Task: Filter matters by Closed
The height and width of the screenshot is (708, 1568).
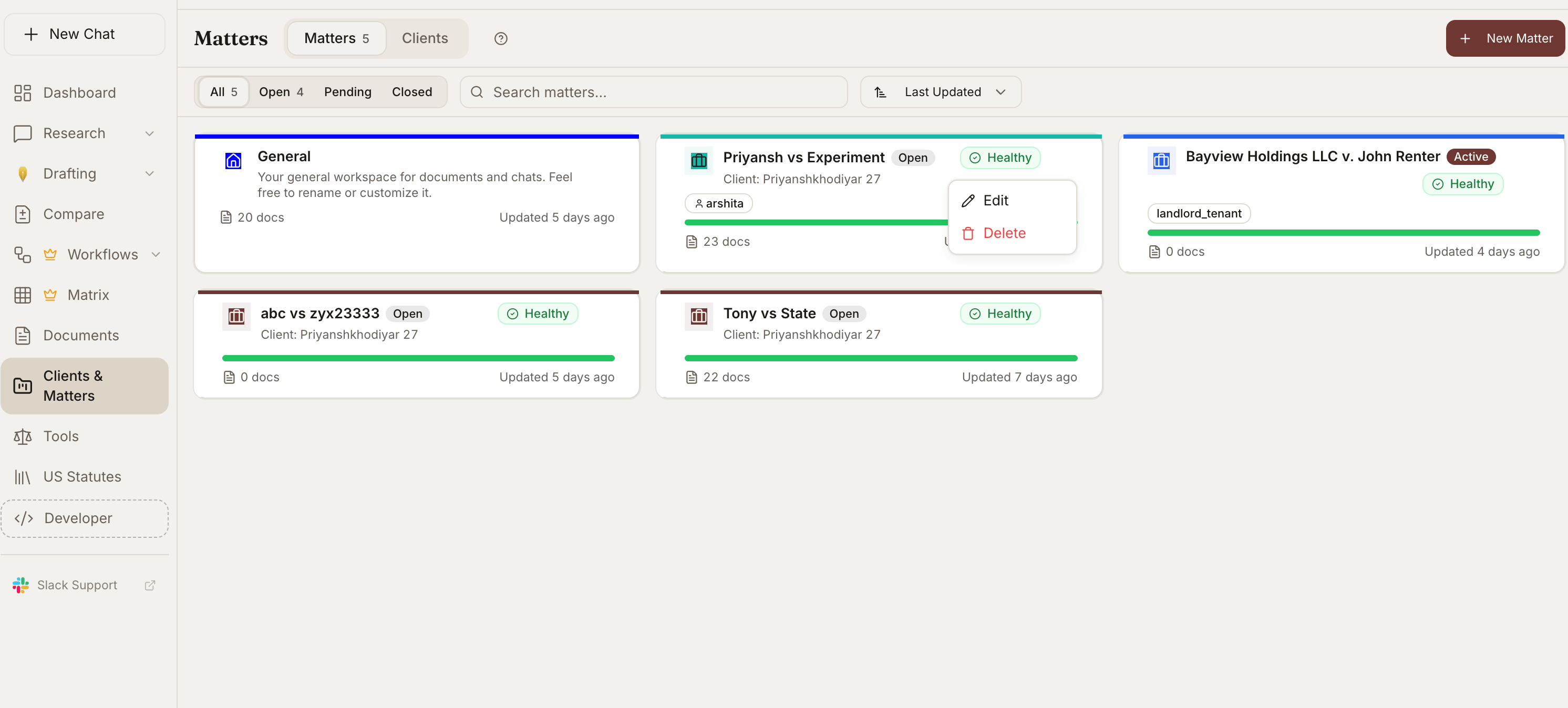Action: [411, 92]
